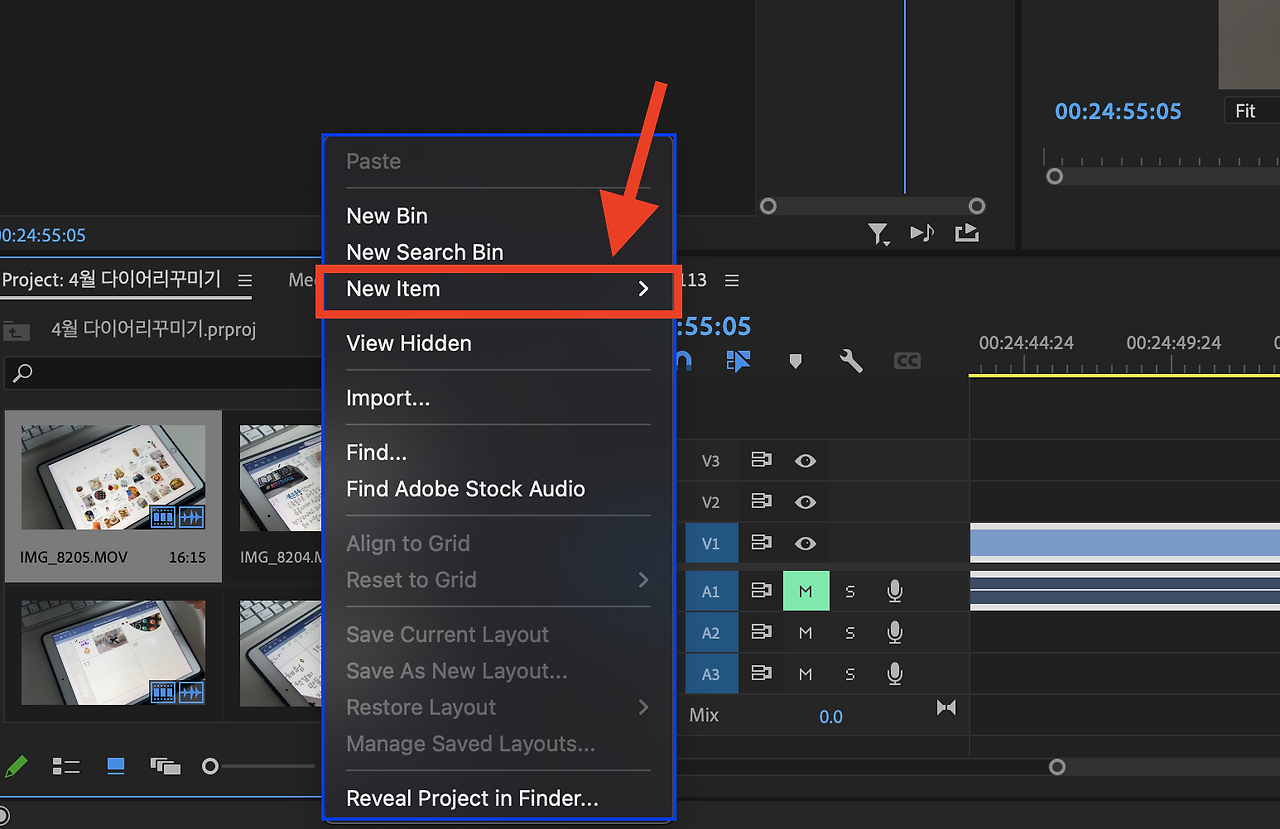Switch Project panel to Freeform View
Image resolution: width=1280 pixels, height=829 pixels.
point(165,766)
